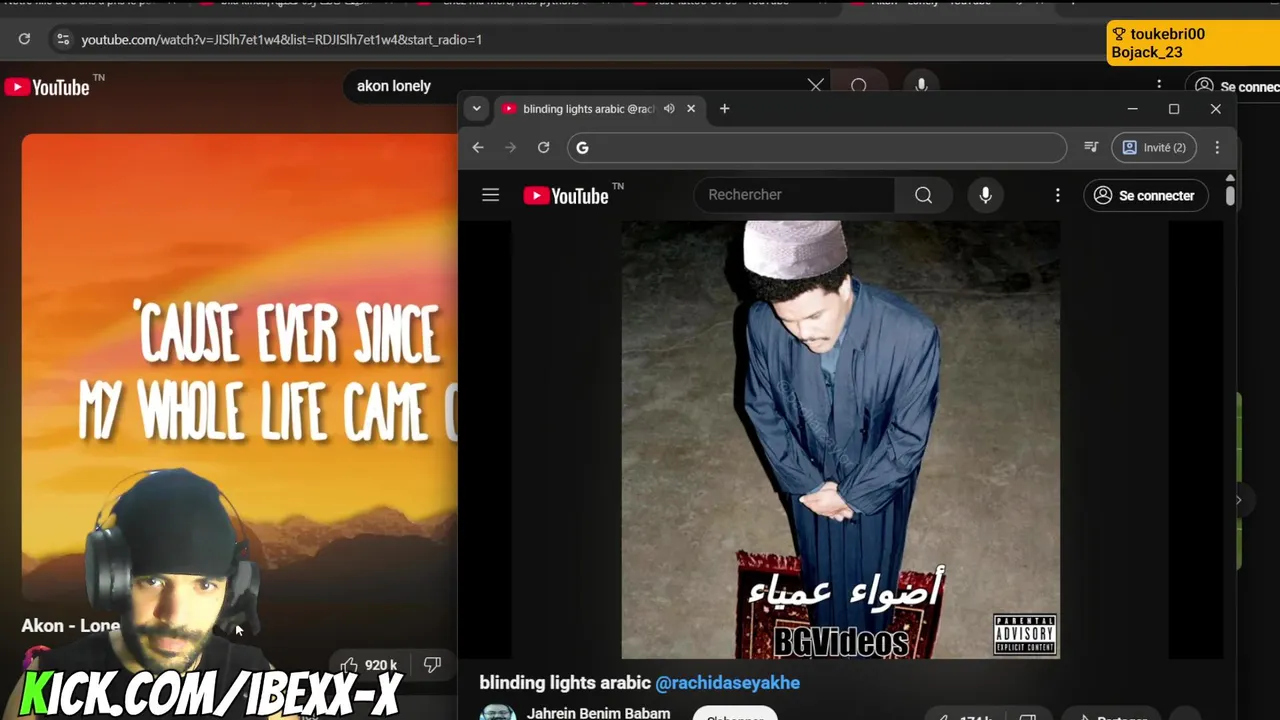
Task: Click the Rechercher search field
Action: pos(797,195)
